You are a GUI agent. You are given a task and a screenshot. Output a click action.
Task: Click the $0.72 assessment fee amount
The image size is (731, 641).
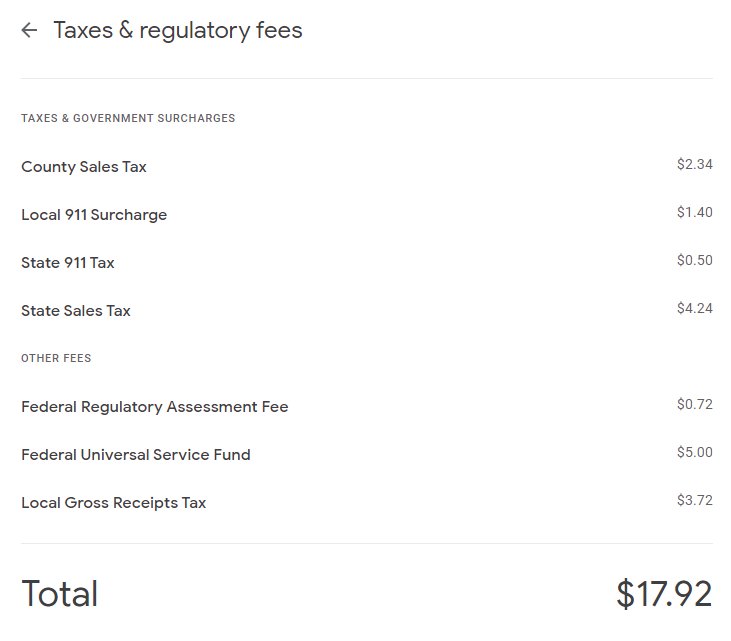(695, 404)
